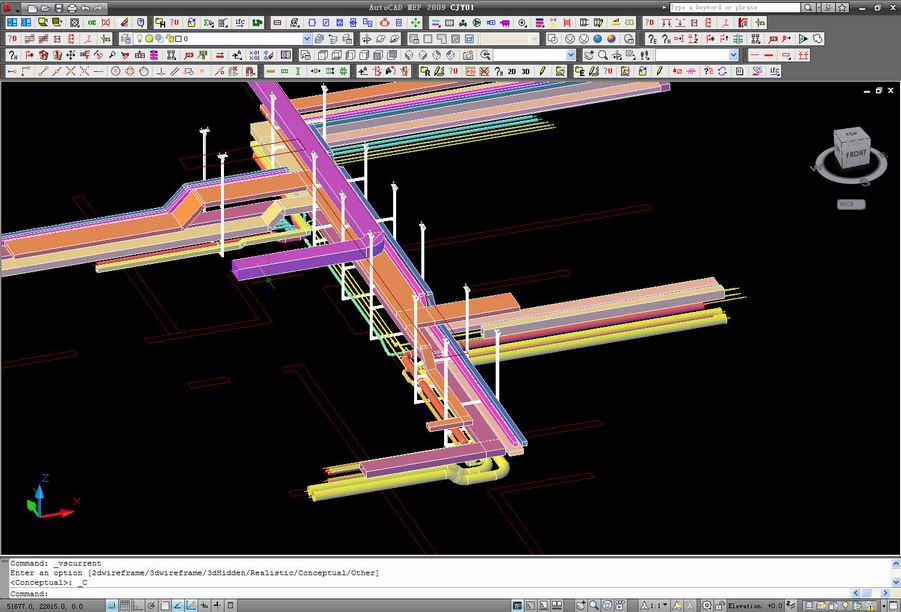Click the Pan hand icon in status bar
Image resolution: width=901 pixels, height=612 pixels.
(x=579, y=605)
